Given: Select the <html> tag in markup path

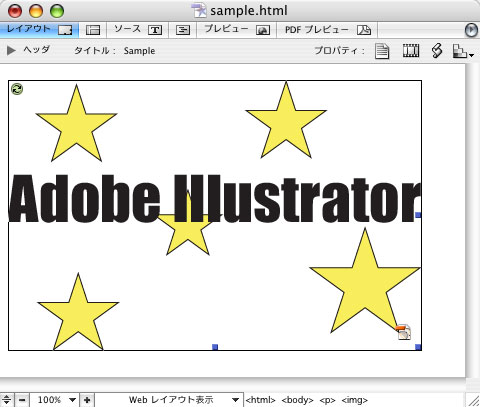Looking at the screenshot, I should click(261, 400).
